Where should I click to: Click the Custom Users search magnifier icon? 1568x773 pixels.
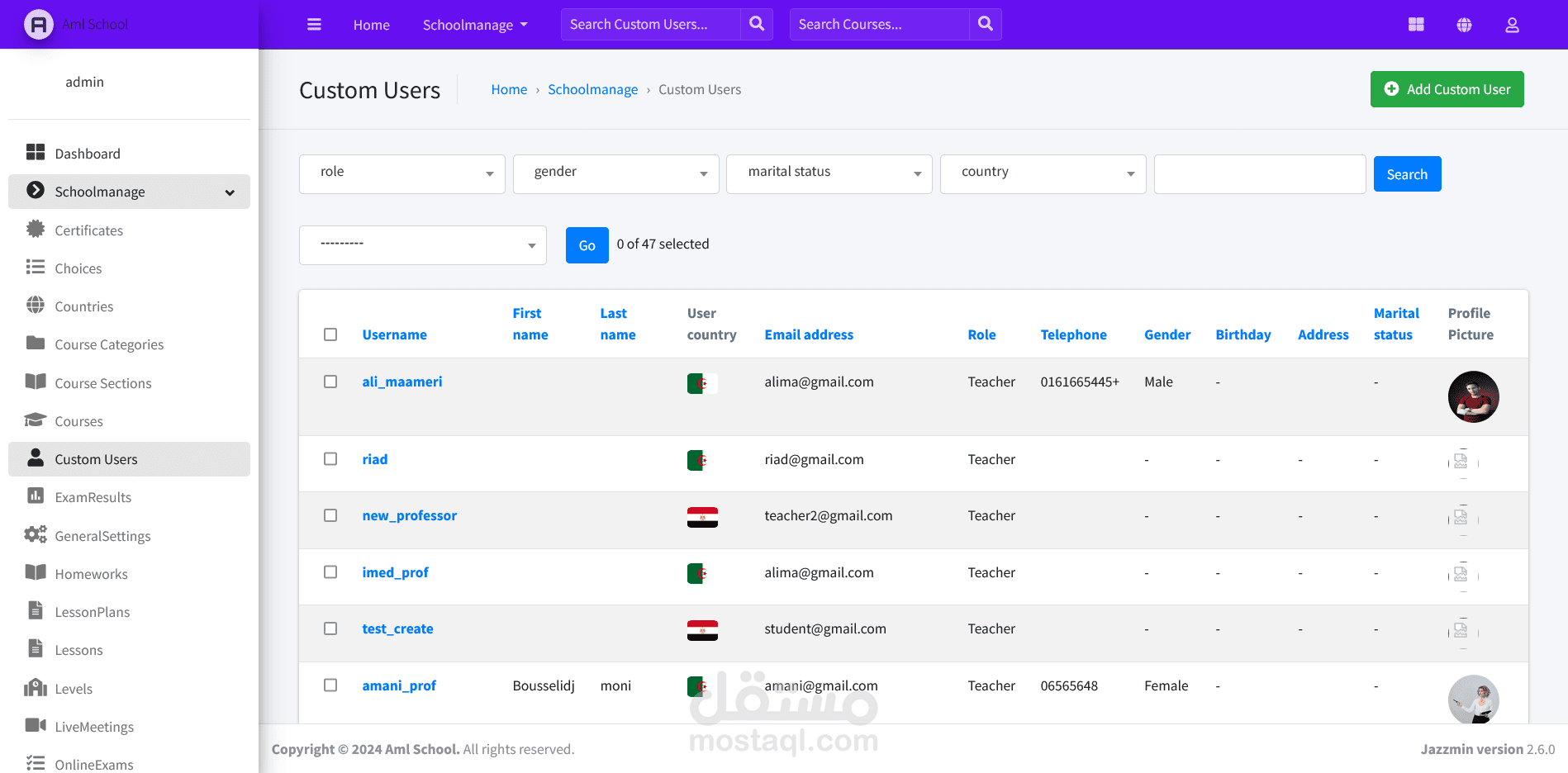point(757,24)
